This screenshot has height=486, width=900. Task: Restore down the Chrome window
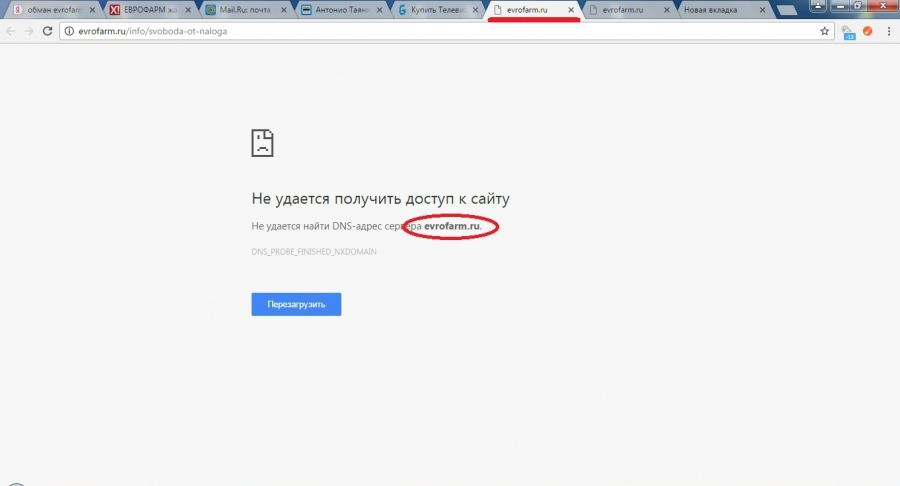click(x=859, y=6)
